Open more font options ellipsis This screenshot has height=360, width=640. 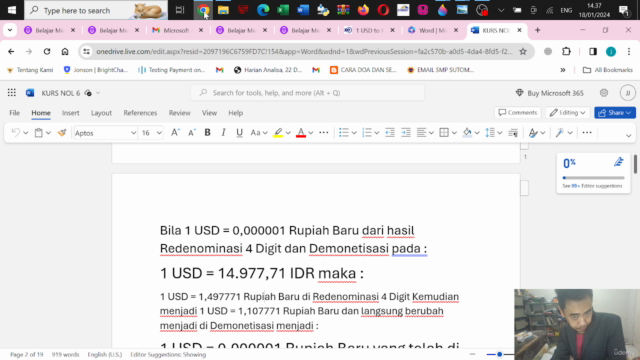click(x=324, y=133)
